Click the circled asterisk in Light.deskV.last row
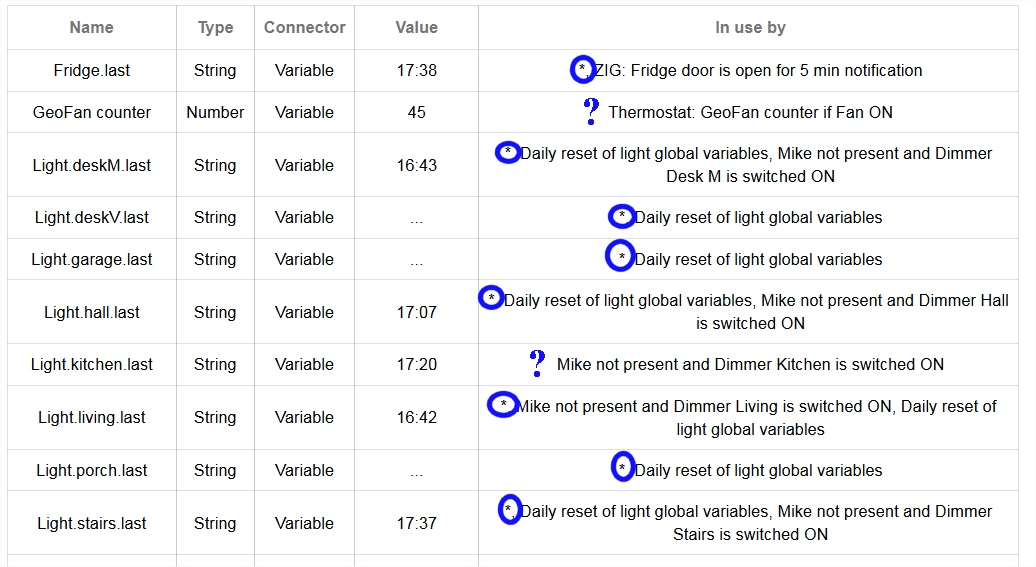 (x=621, y=216)
